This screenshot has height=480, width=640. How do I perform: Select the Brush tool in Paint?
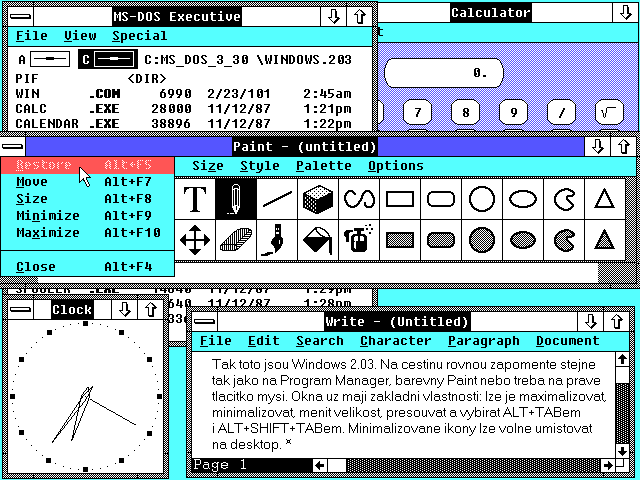click(x=277, y=240)
